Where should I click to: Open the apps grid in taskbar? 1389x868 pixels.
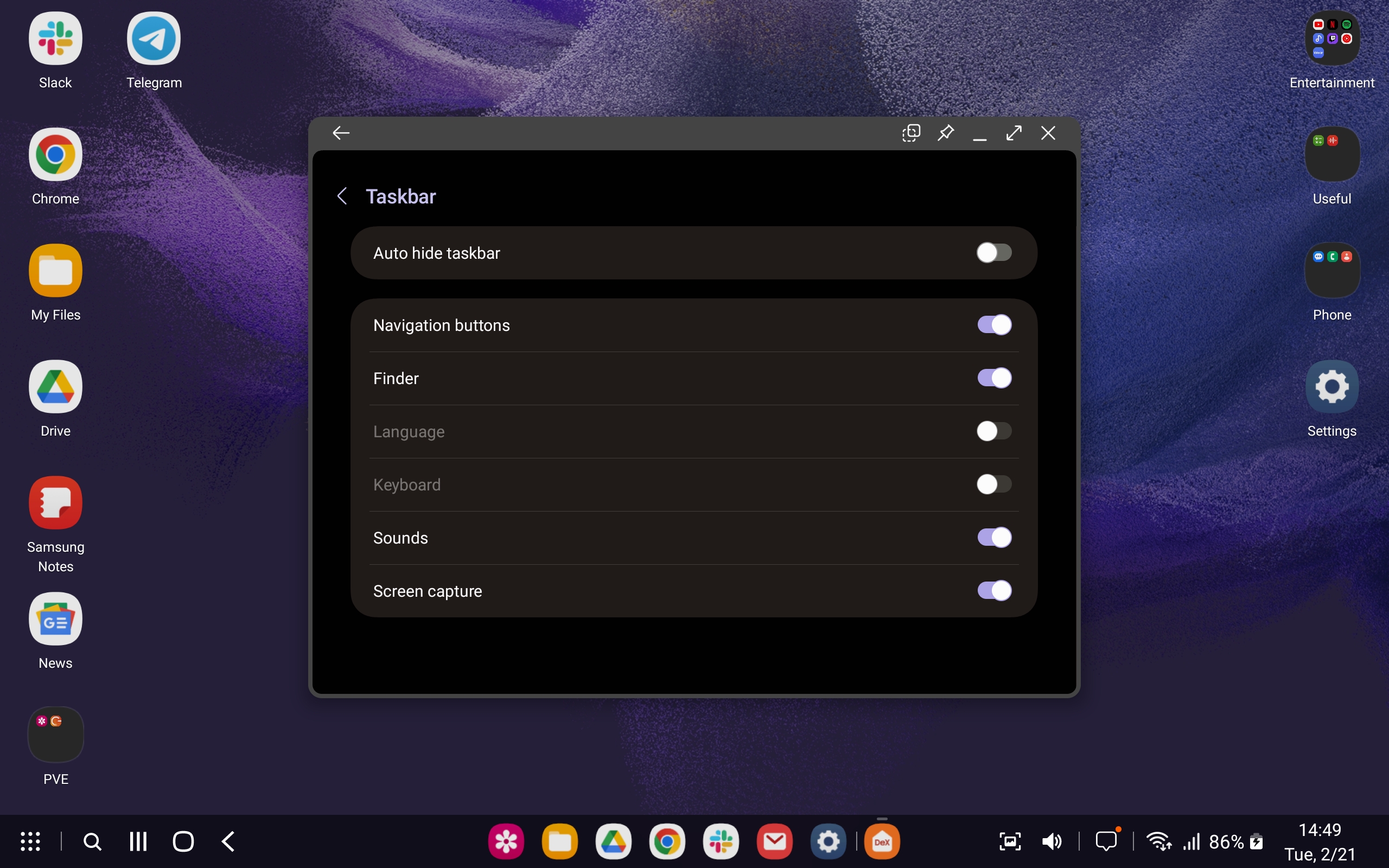[x=30, y=841]
